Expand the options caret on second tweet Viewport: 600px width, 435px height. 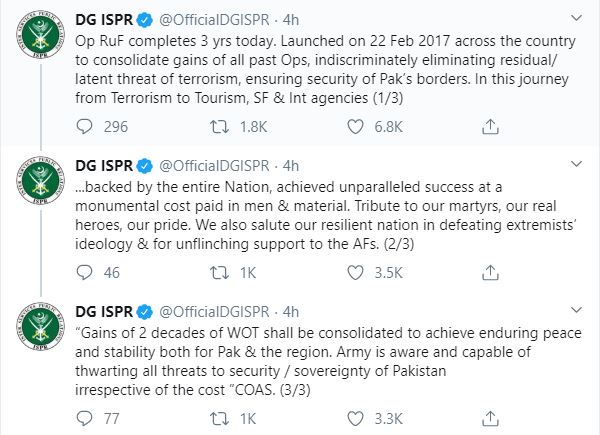[576, 164]
